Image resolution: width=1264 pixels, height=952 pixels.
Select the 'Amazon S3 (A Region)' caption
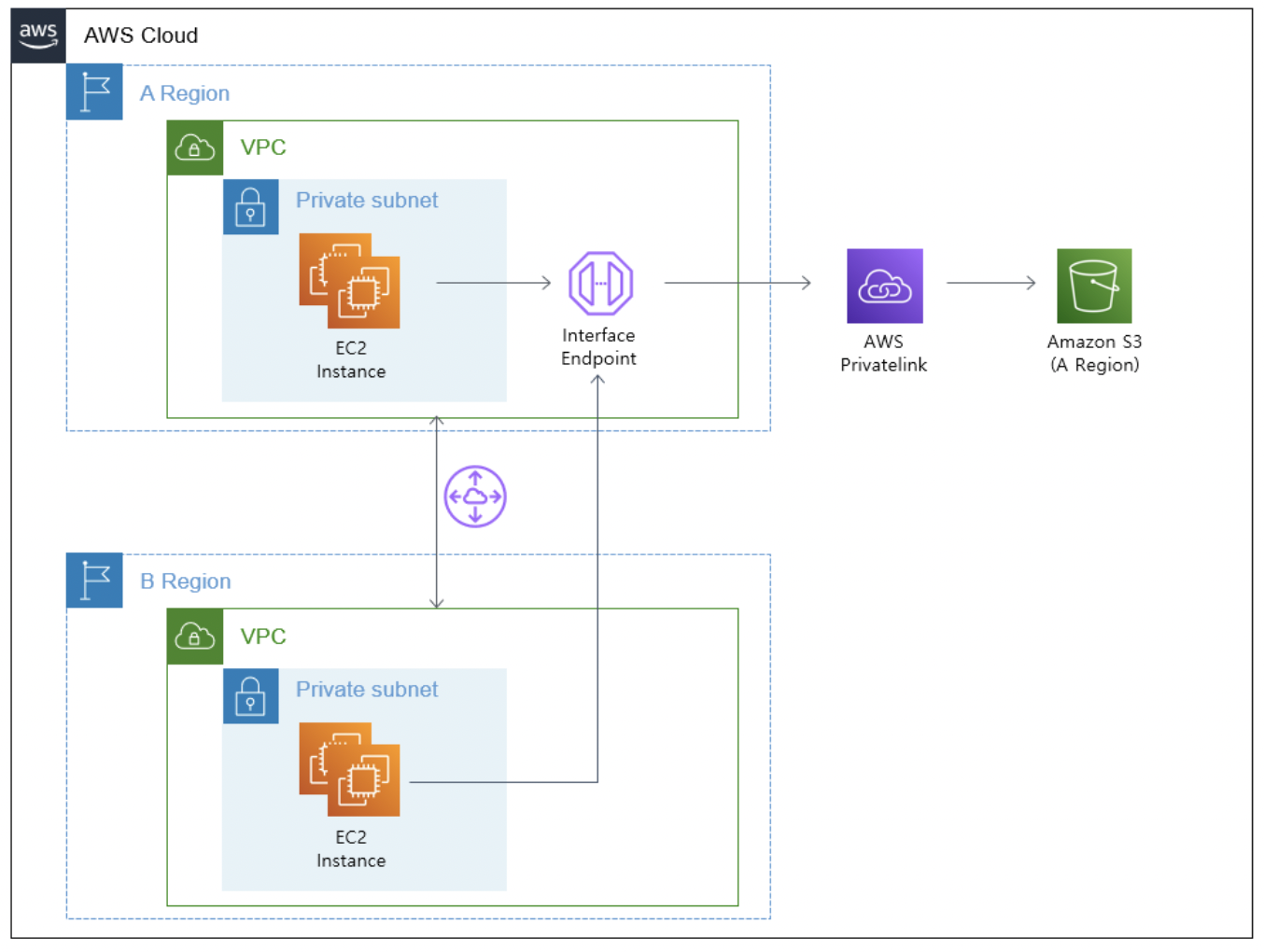click(x=1094, y=353)
